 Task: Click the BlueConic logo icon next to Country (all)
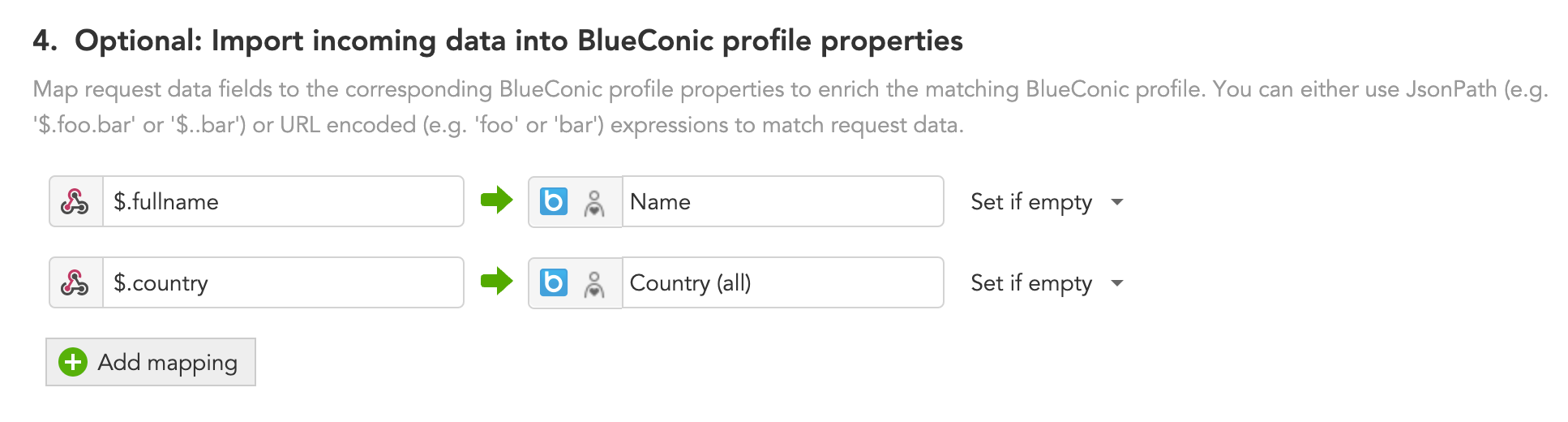[554, 282]
